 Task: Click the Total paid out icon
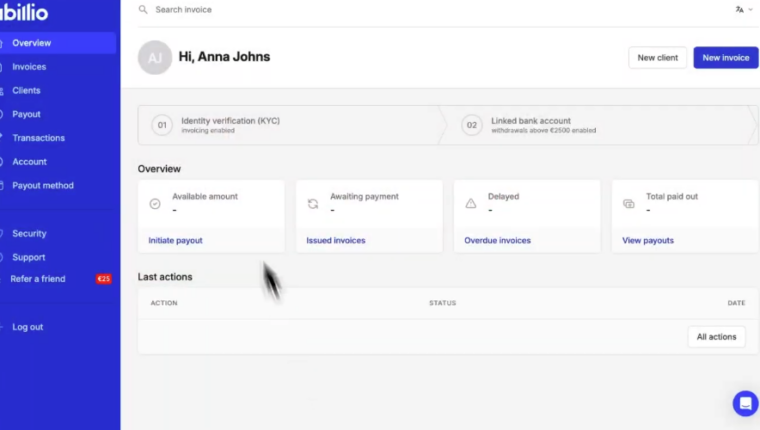point(629,204)
